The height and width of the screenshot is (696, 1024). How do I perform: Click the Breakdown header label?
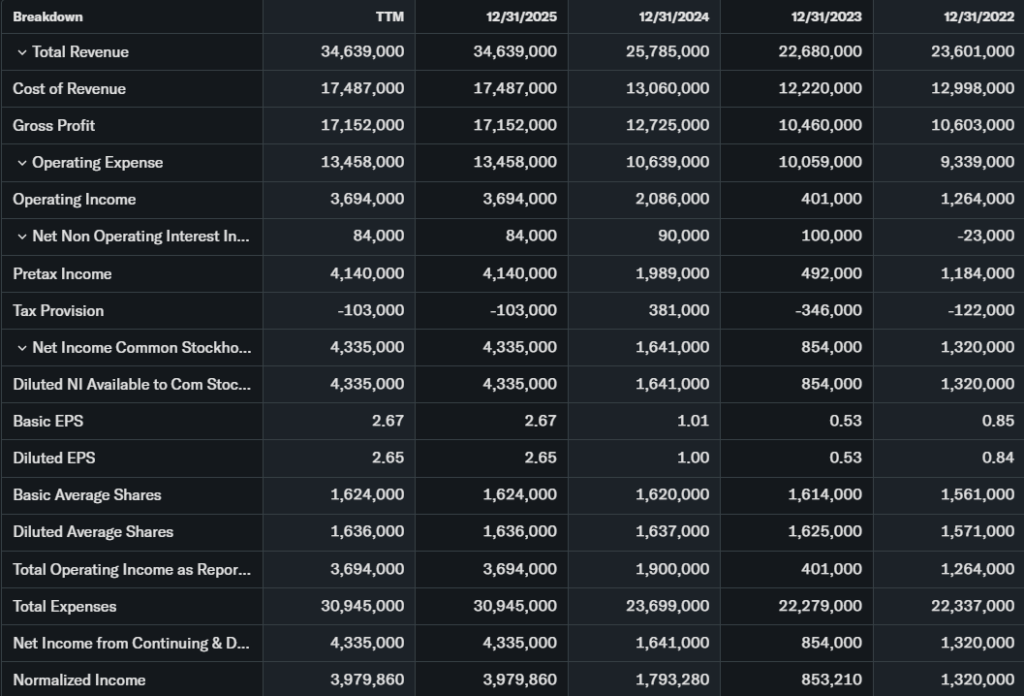(48, 16)
